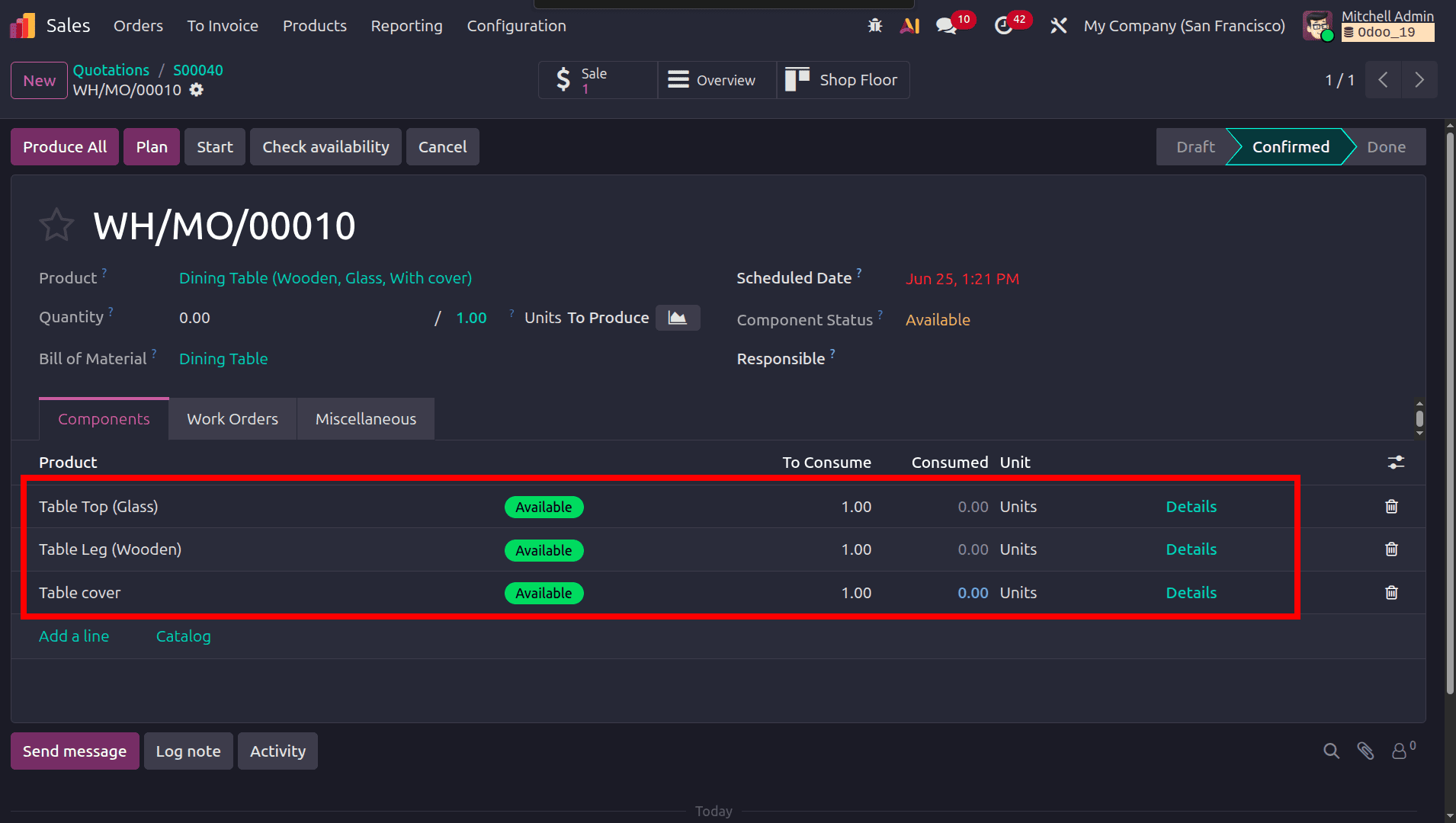Delete the Table cover line

tap(1391, 593)
